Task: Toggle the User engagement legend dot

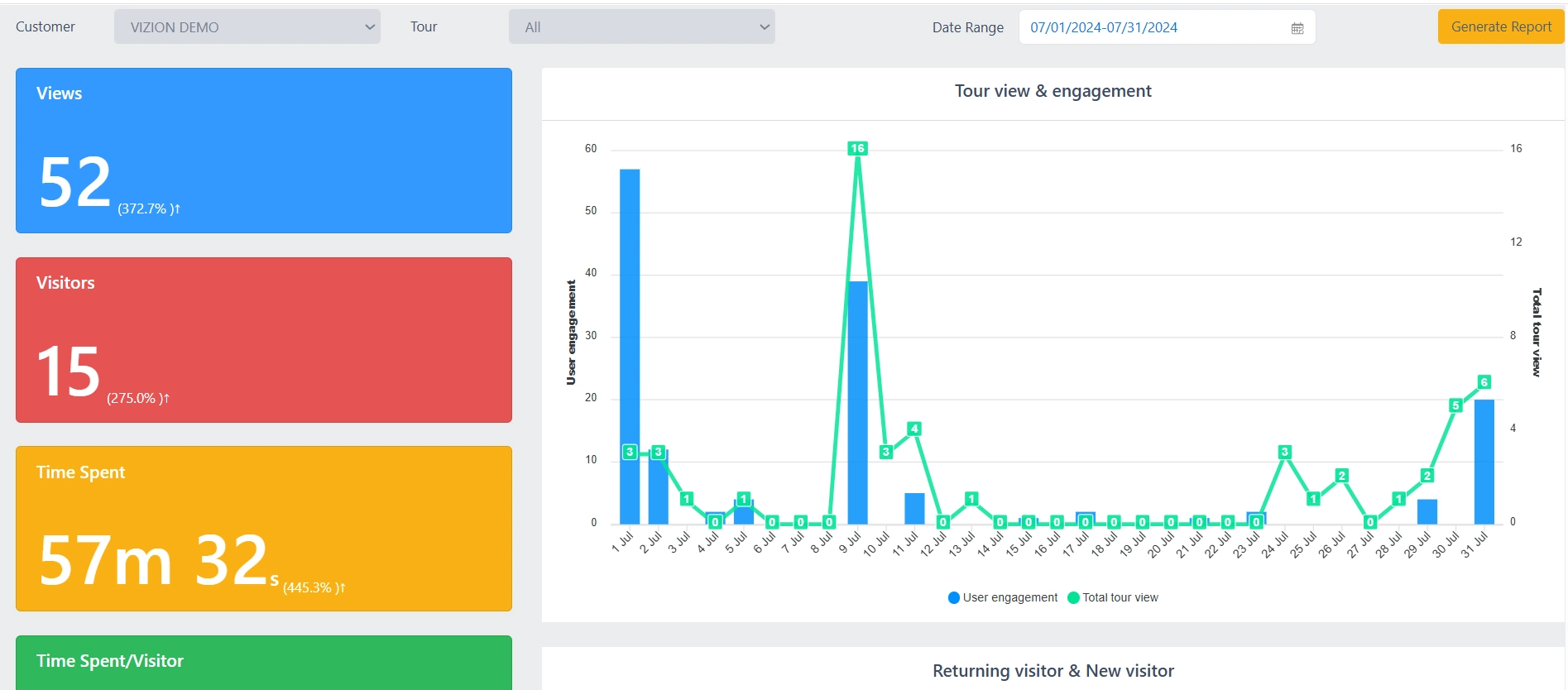Action: (x=953, y=597)
